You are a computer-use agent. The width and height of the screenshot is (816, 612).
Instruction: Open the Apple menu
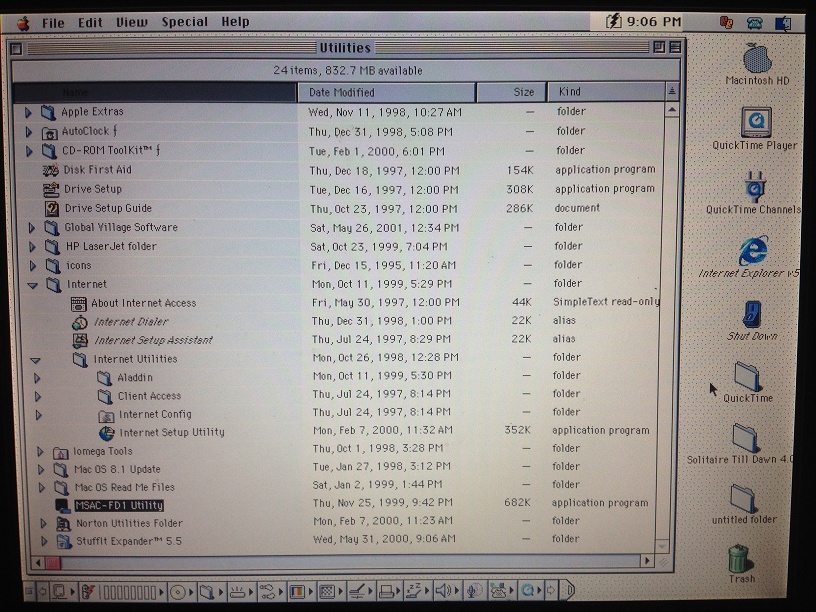pos(22,23)
